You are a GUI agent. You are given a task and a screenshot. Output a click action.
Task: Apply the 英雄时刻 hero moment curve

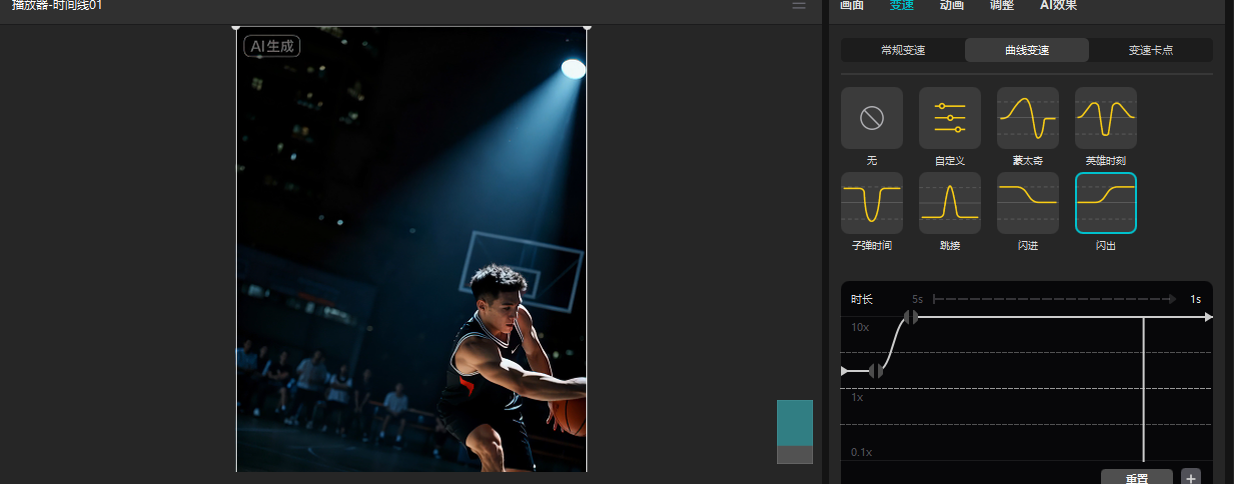coord(1105,119)
